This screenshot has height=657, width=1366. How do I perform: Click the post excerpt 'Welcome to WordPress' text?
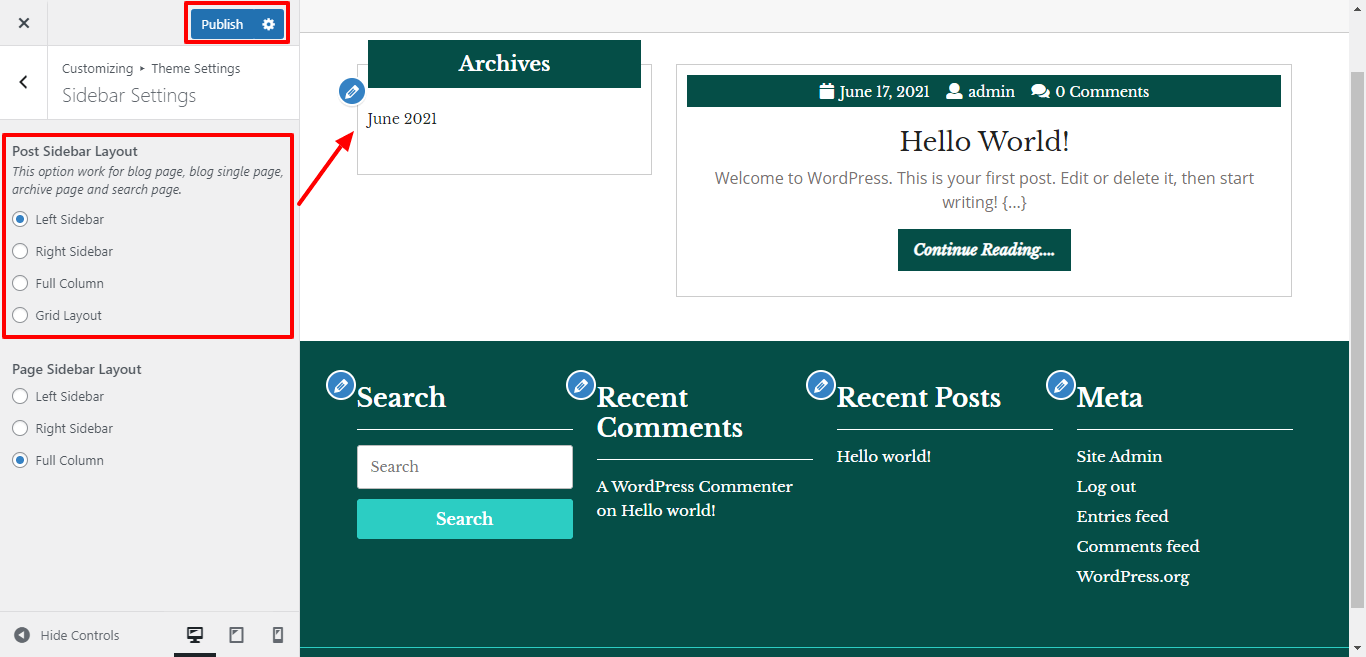coord(984,190)
